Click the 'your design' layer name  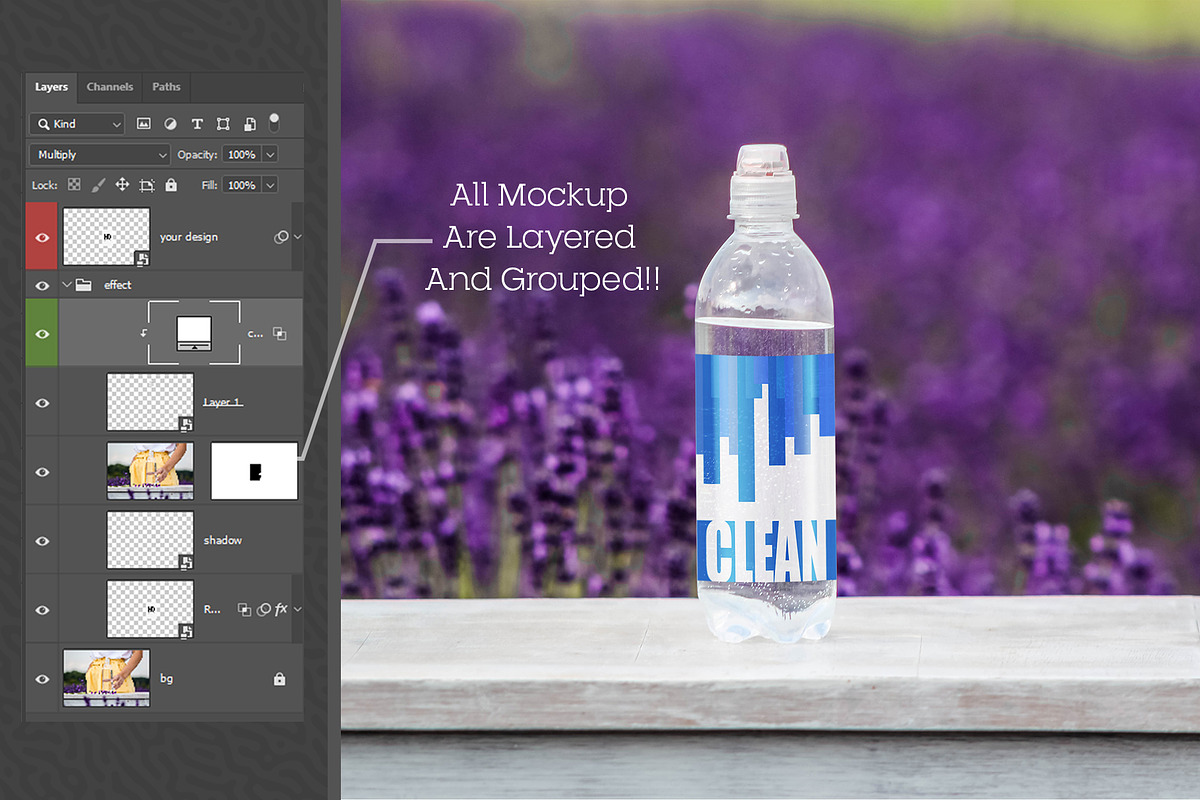(189, 237)
